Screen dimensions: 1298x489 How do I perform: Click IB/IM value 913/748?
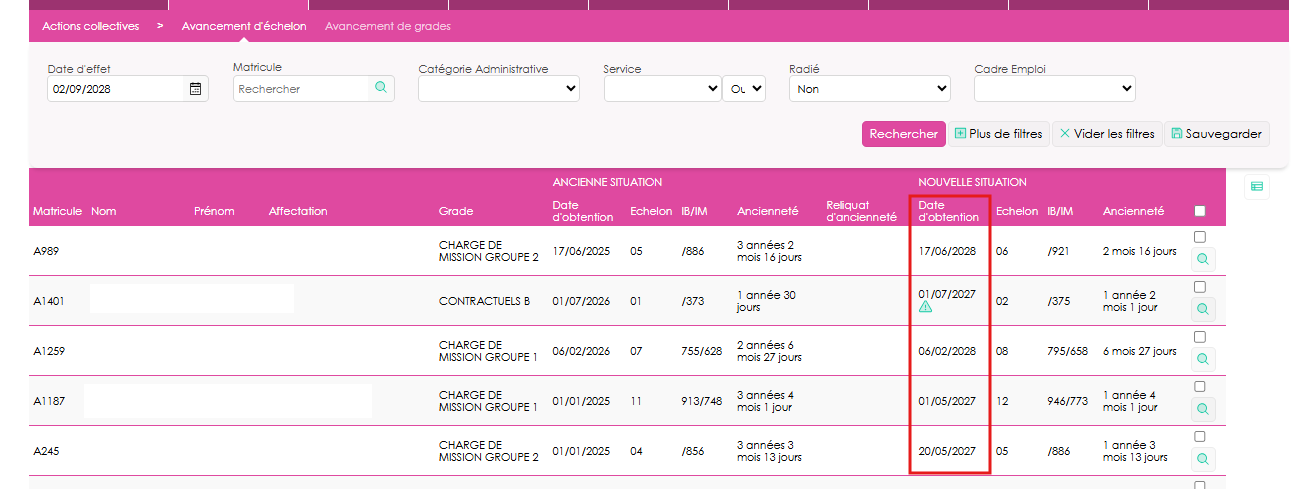coord(702,401)
